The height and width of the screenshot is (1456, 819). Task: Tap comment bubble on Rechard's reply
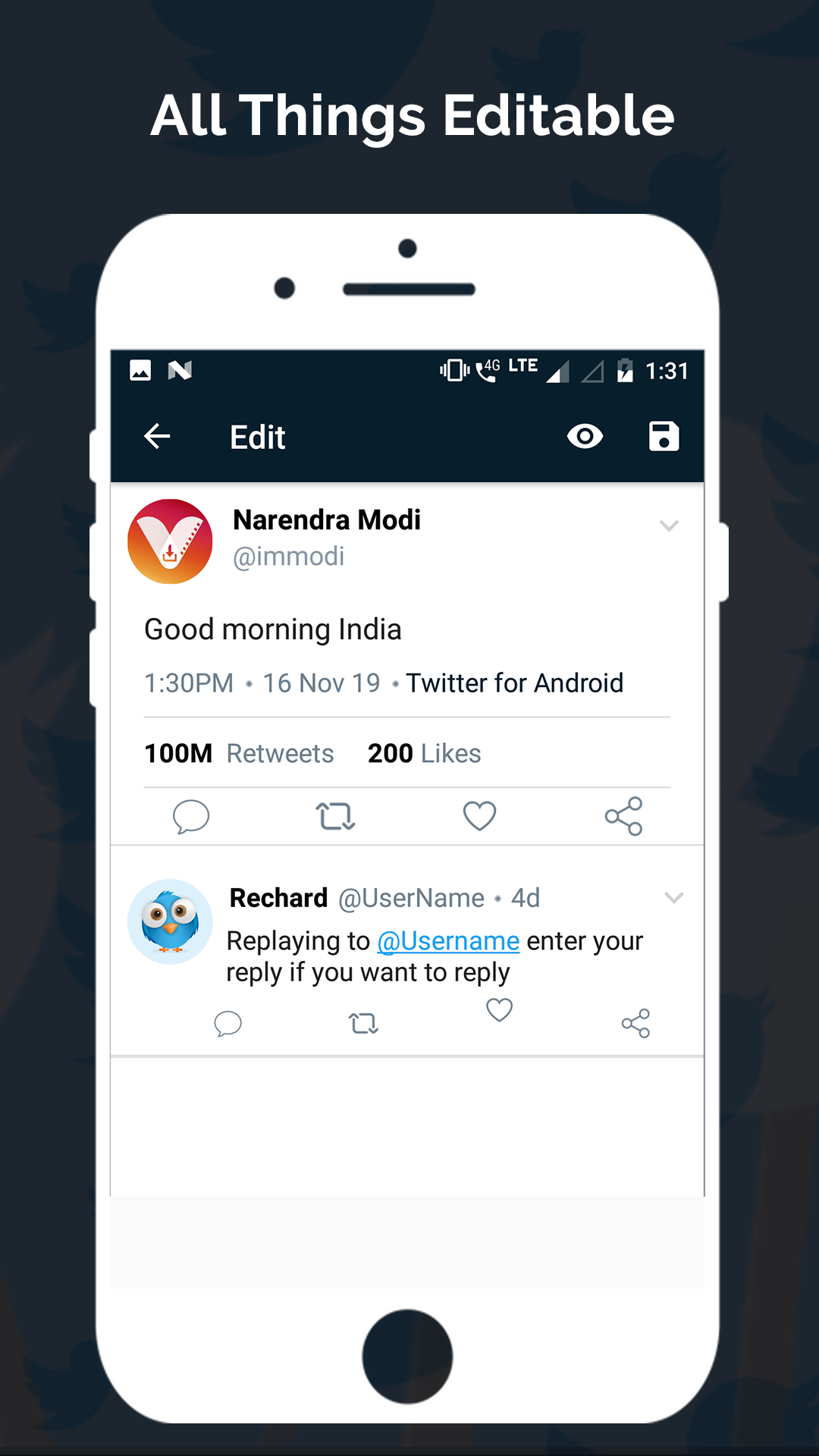click(227, 1024)
